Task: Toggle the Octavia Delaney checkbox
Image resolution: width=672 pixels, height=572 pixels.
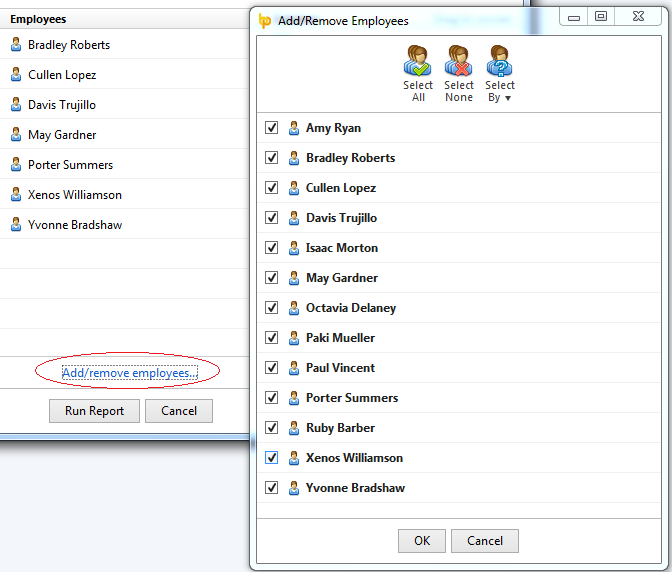Action: (x=271, y=308)
